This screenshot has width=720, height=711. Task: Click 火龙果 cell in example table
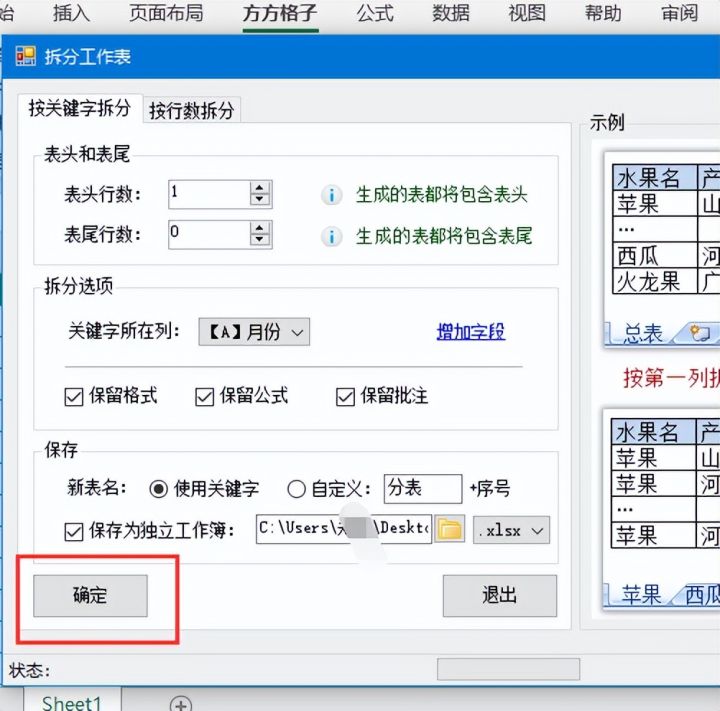click(655, 281)
